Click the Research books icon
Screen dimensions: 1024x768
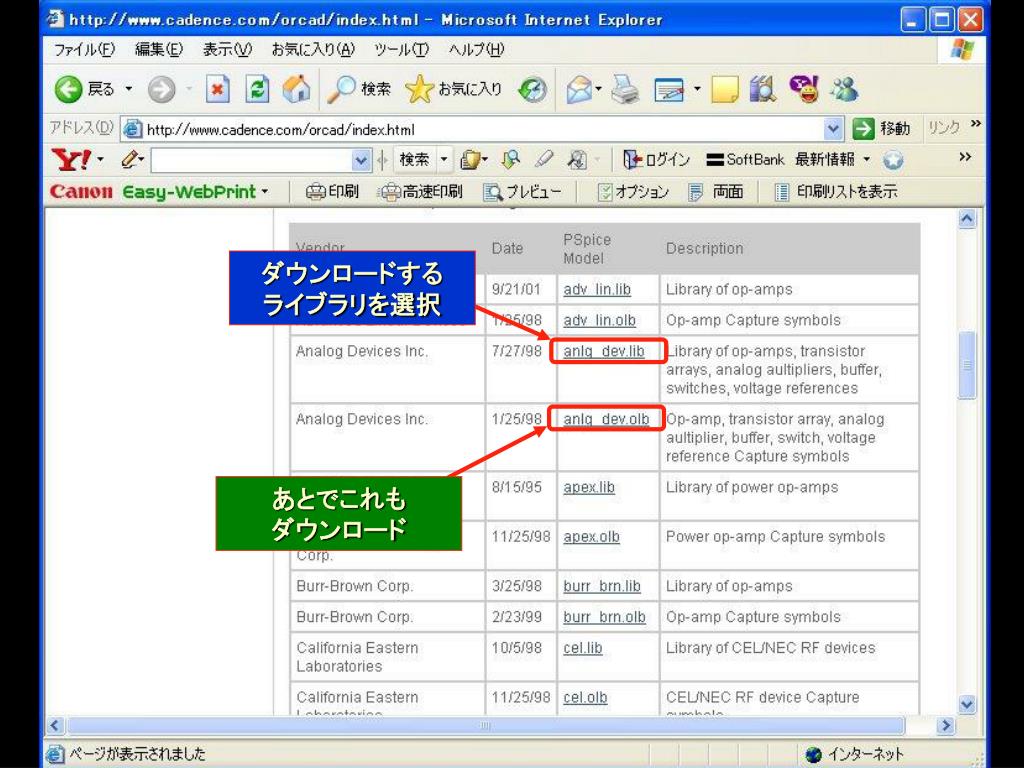point(763,89)
